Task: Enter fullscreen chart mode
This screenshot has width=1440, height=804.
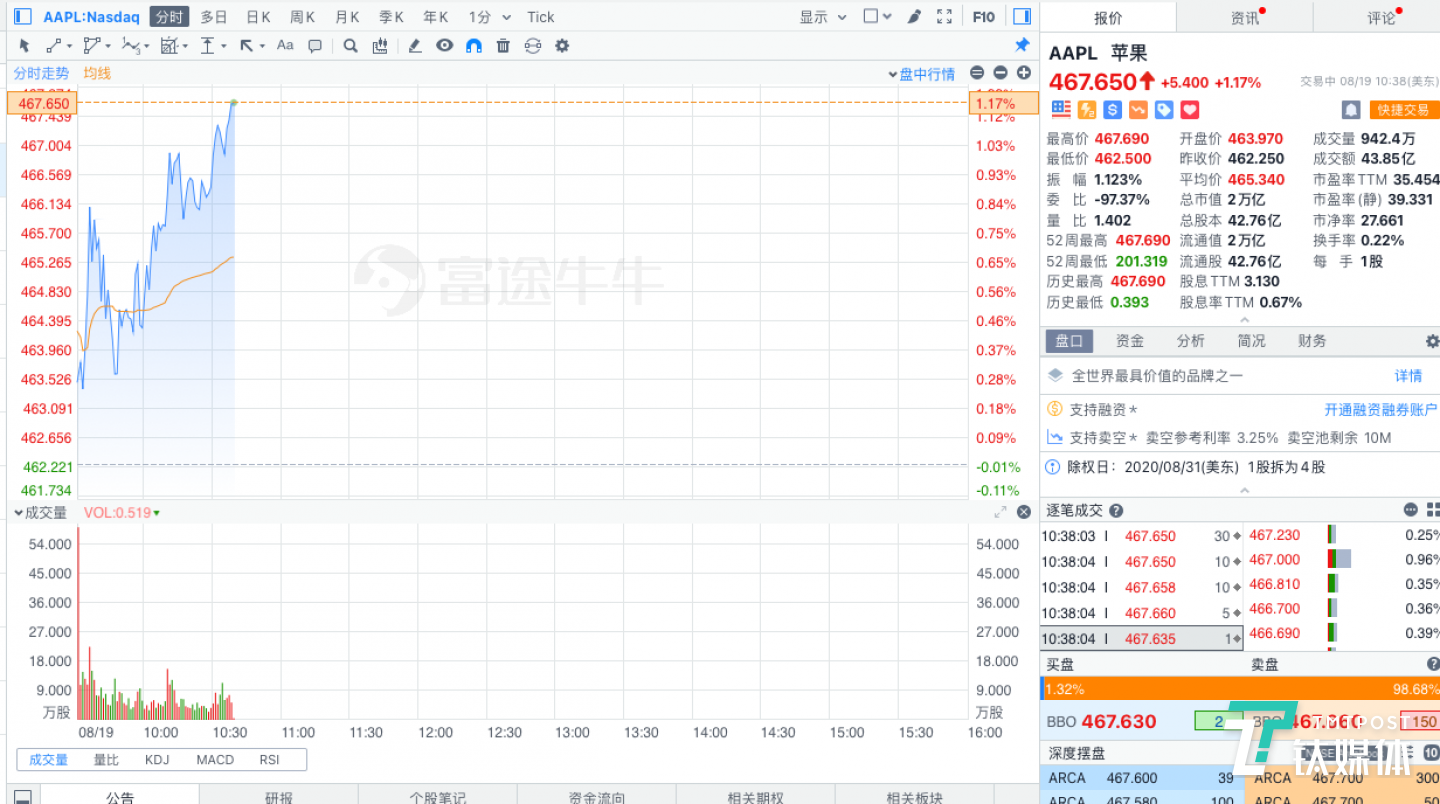Action: (x=944, y=17)
